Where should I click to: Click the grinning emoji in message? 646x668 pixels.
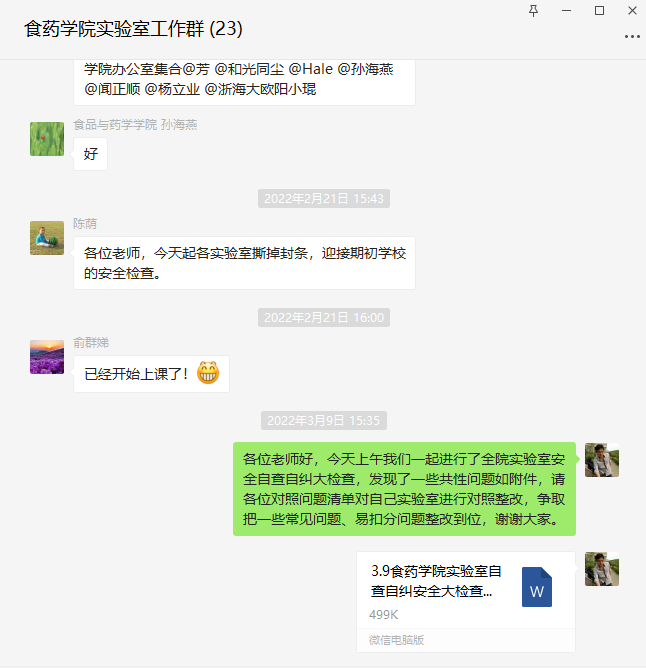point(208,373)
